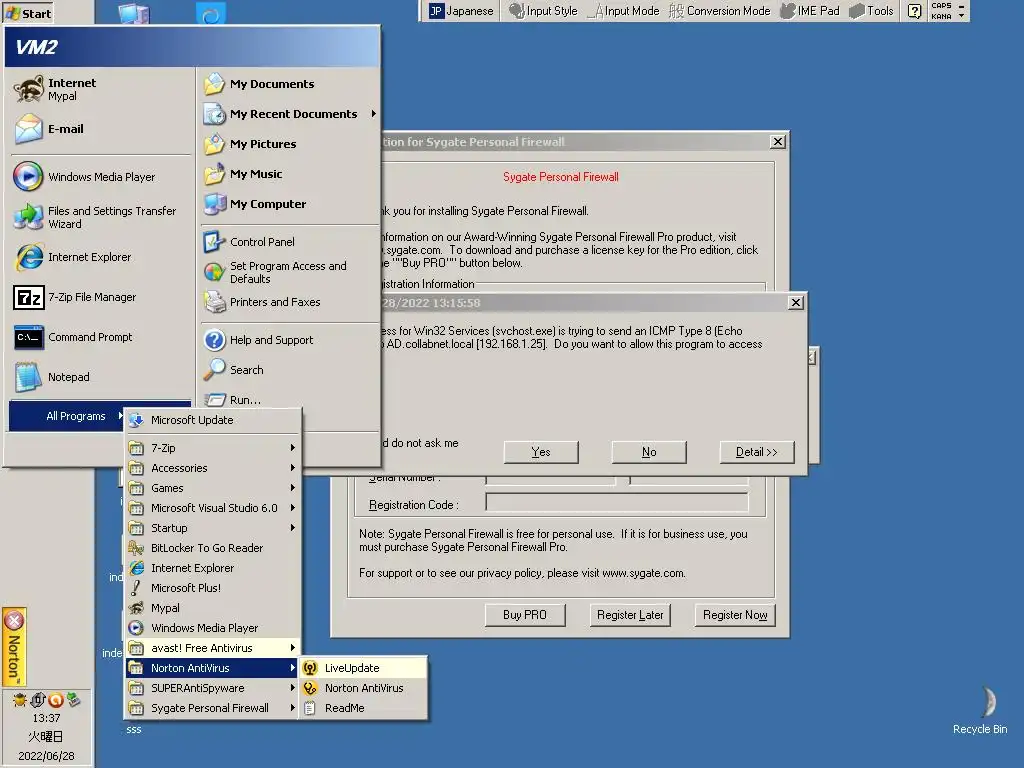Open Tools on IME language bar
The width and height of the screenshot is (1024, 768).
tap(871, 11)
